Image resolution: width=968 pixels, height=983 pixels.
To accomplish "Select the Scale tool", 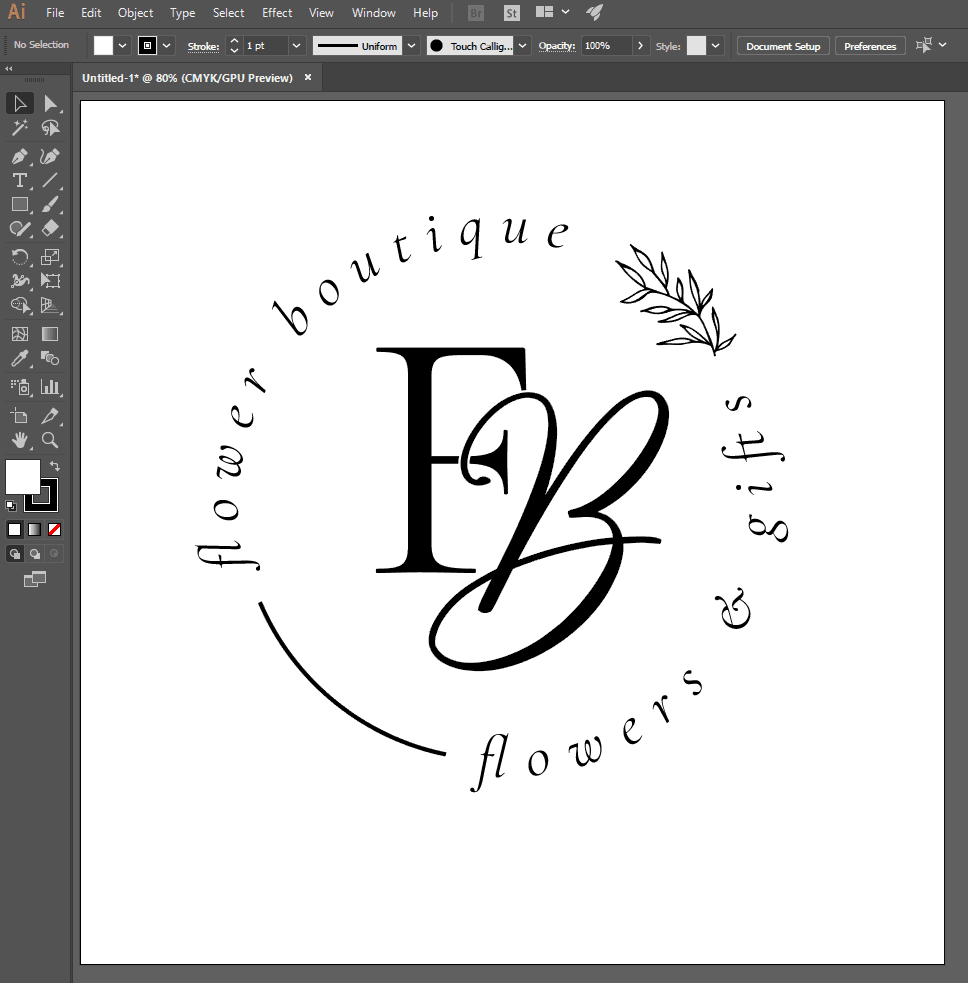I will (x=50, y=256).
